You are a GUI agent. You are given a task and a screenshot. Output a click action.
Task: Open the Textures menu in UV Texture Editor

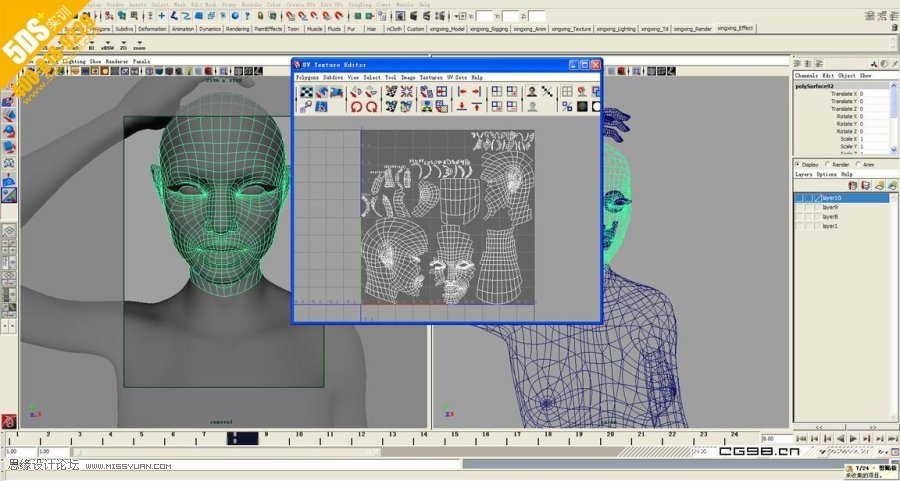coord(430,77)
